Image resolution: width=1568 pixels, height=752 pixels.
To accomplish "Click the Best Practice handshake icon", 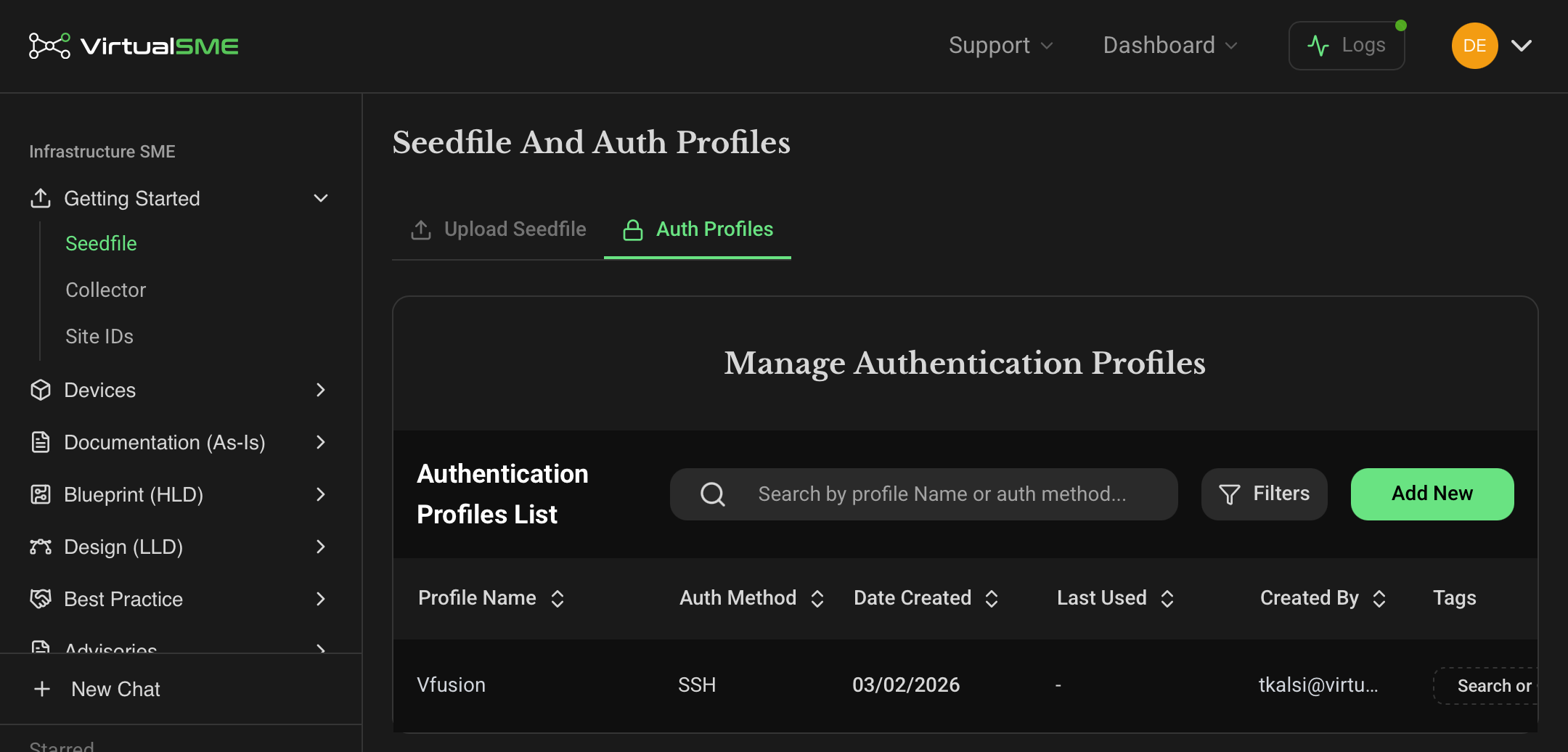I will 41,599.
